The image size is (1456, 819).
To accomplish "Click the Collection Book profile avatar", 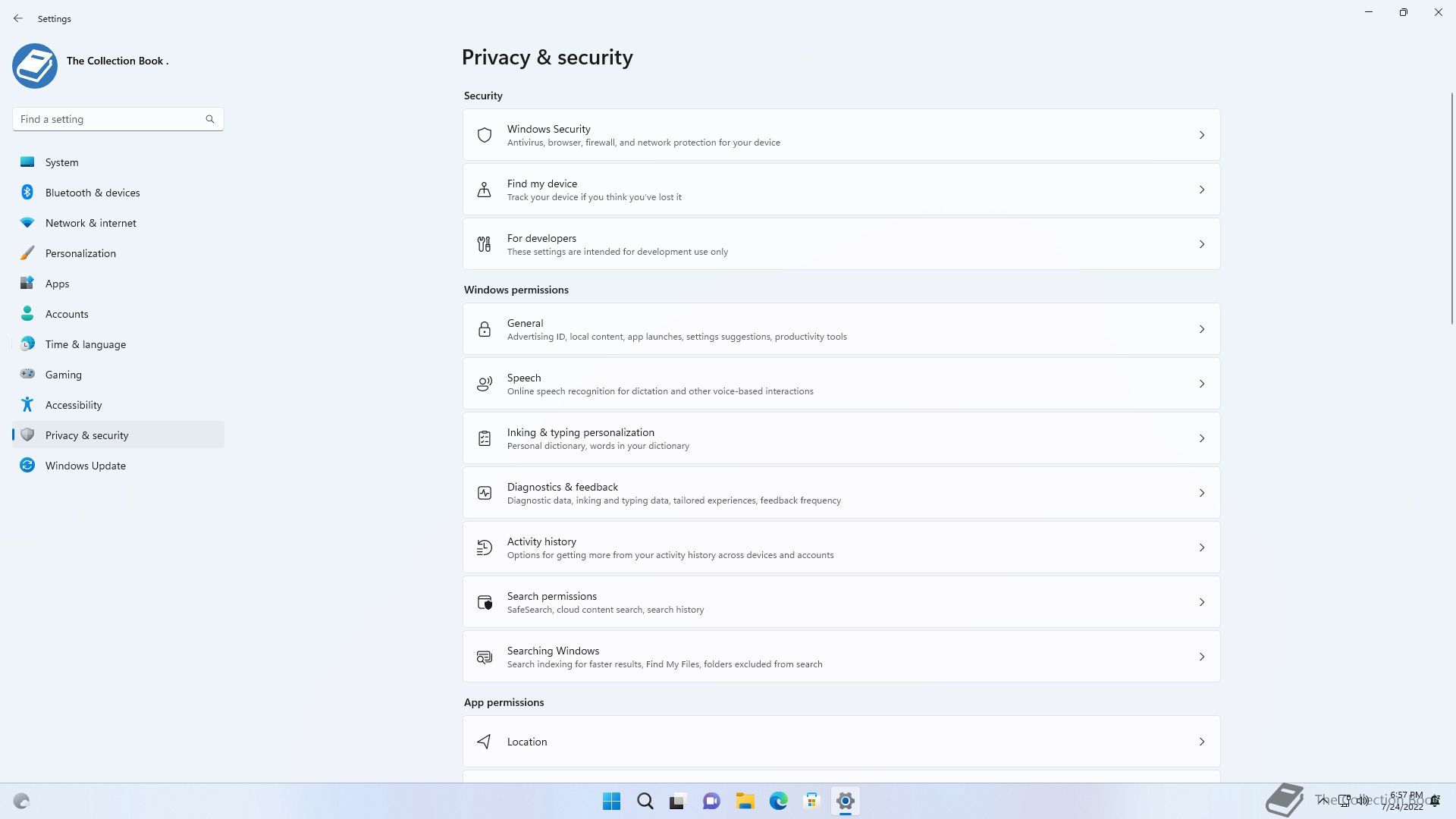I will click(35, 66).
